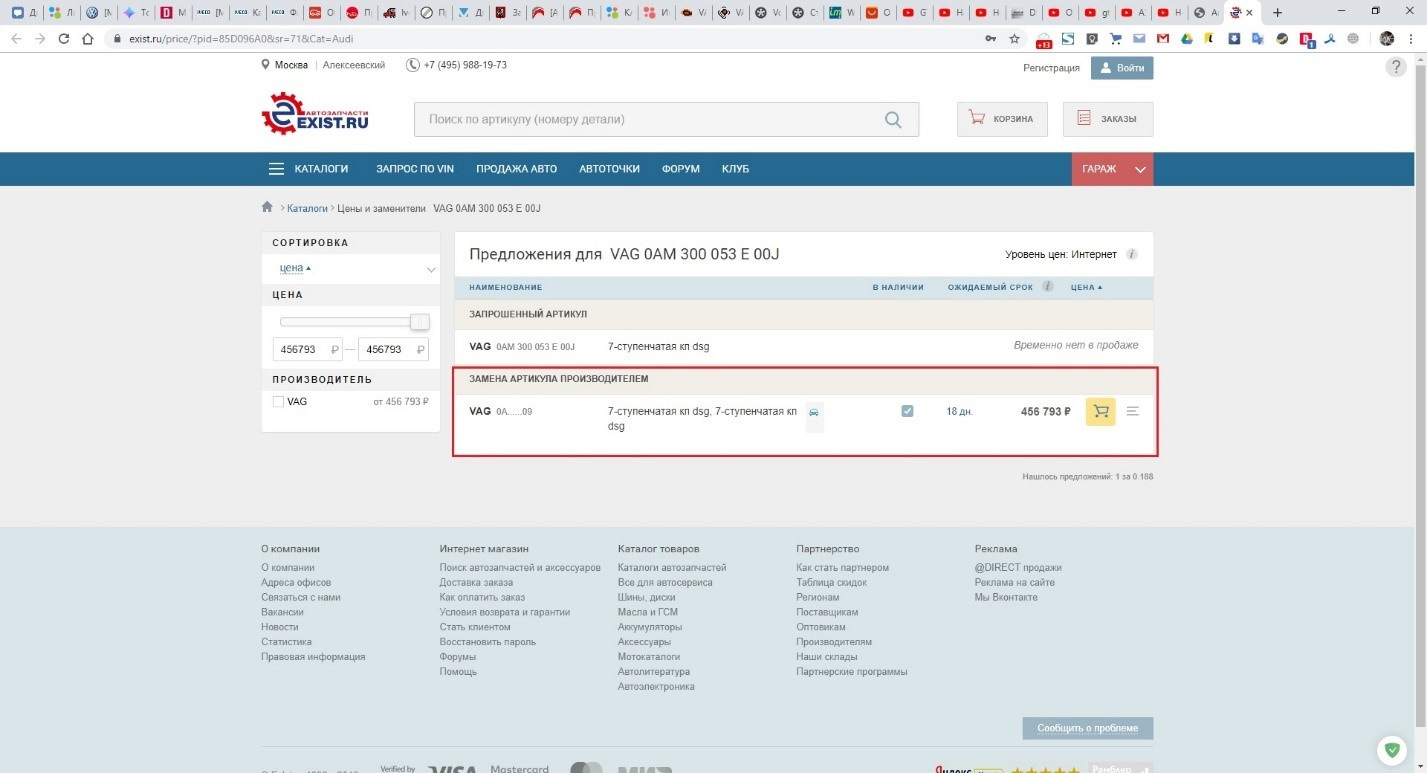Click the green shield badge
The height and width of the screenshot is (773, 1427).
pos(1391,749)
